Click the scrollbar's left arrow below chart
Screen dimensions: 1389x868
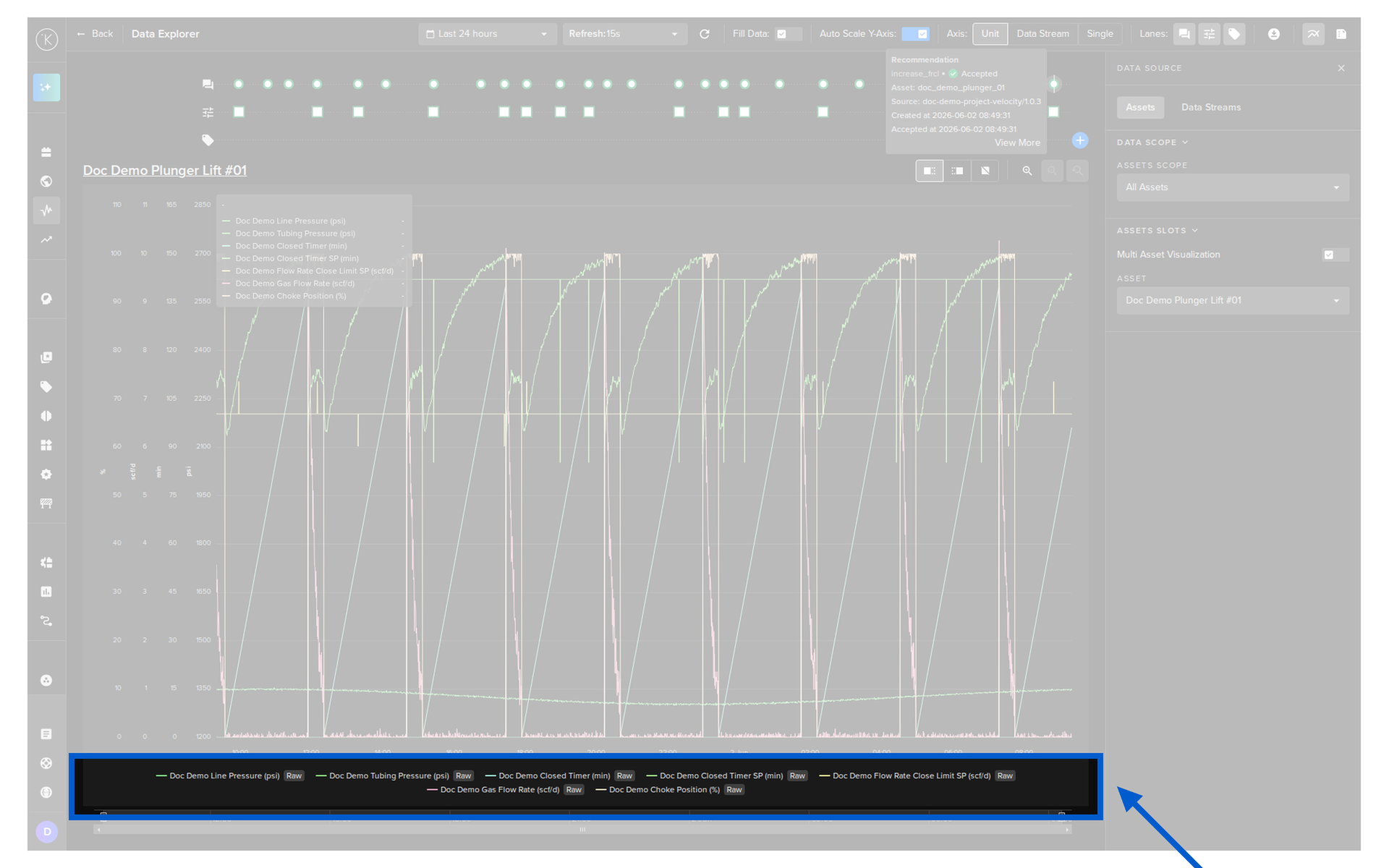(98, 830)
